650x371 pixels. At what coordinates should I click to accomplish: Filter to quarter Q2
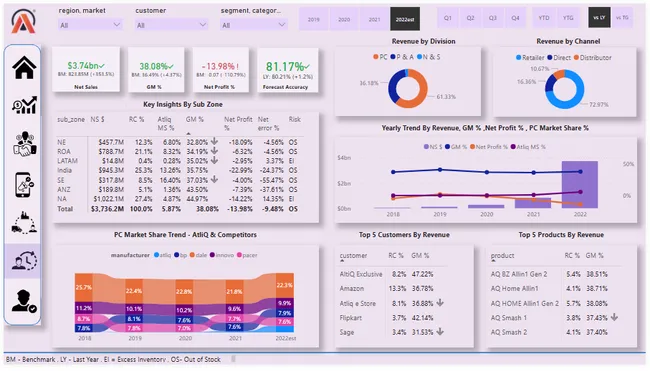coord(470,18)
